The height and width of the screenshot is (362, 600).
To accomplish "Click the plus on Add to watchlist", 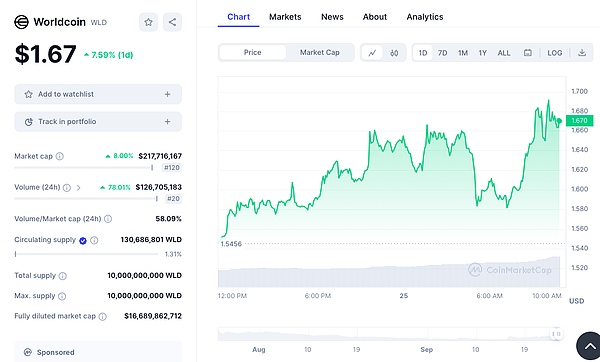I will (x=167, y=94).
